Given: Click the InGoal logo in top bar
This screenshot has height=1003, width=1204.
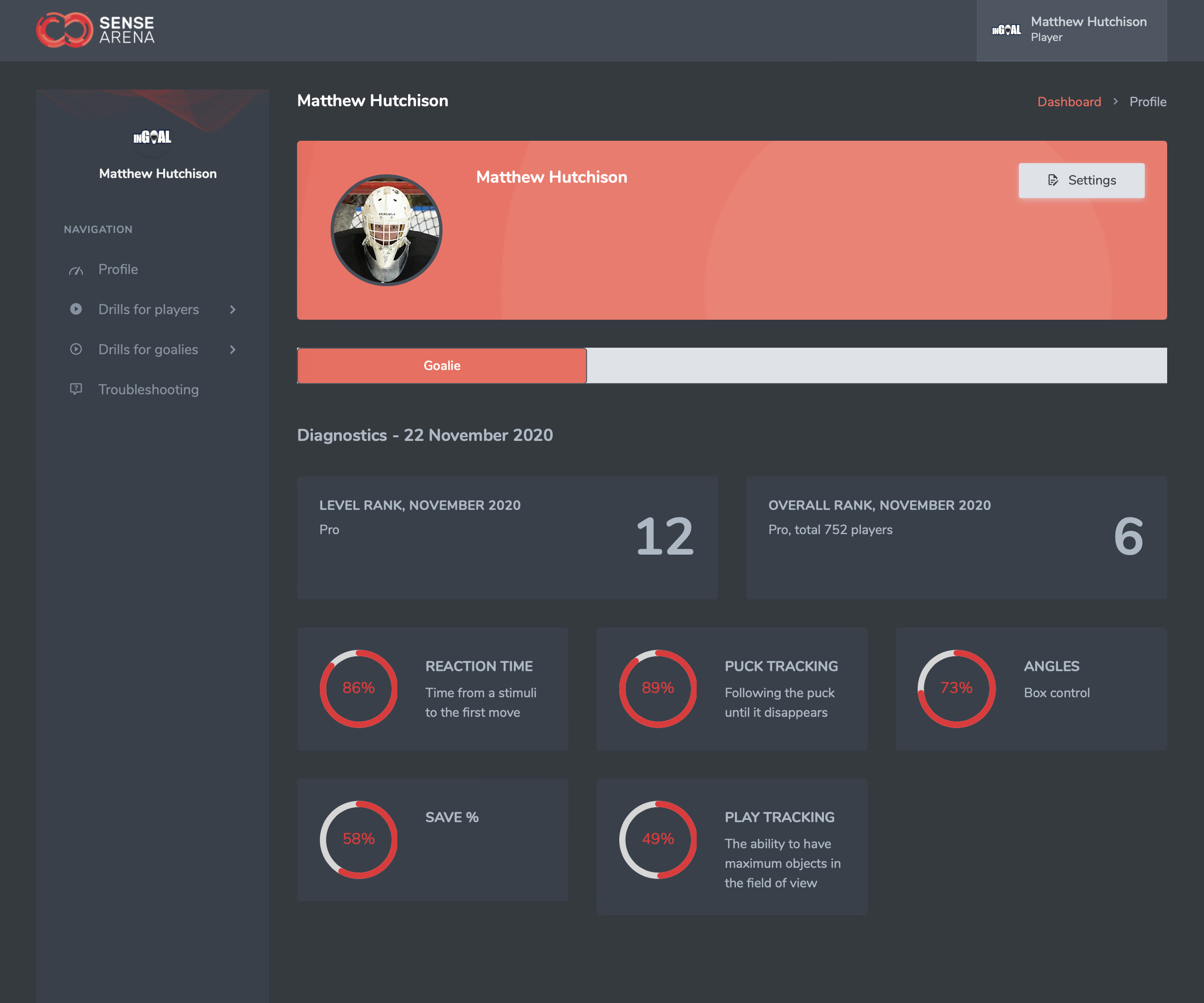Looking at the screenshot, I should (1006, 30).
